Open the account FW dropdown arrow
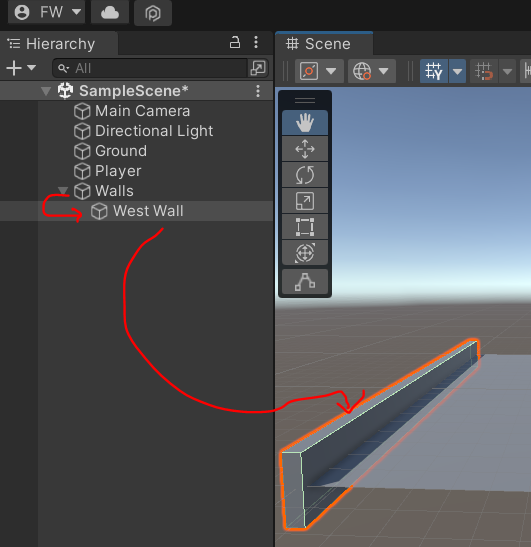This screenshot has width=531, height=547. pos(76,12)
